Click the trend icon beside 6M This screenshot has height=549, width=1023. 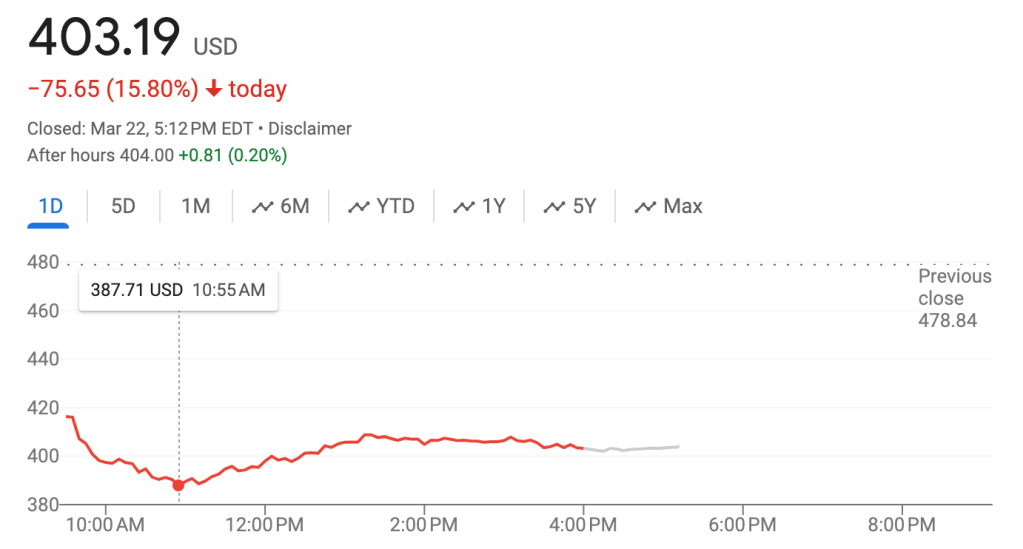(263, 207)
